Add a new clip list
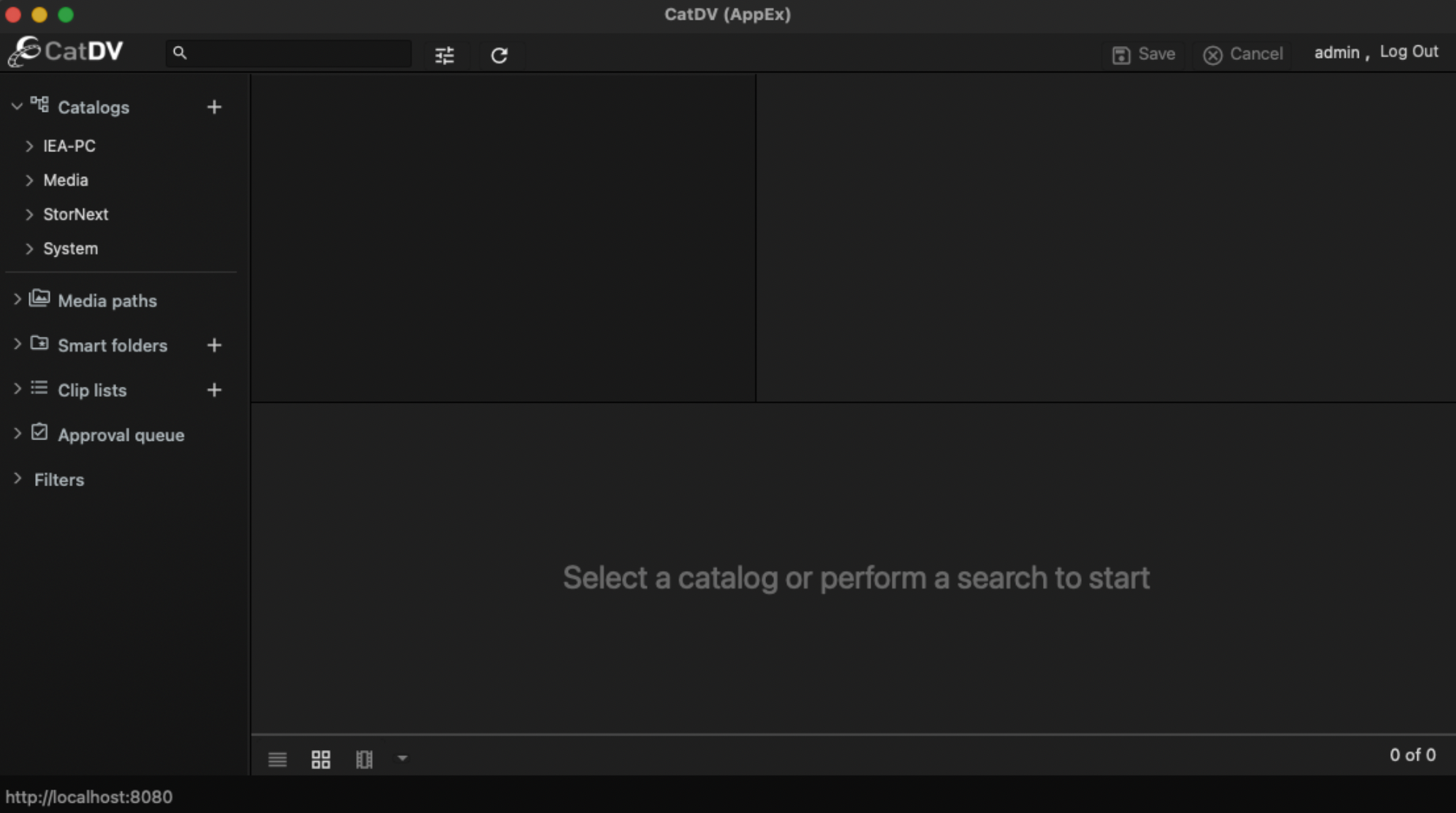Screen dimensions: 1456x813 pyautogui.click(x=214, y=390)
